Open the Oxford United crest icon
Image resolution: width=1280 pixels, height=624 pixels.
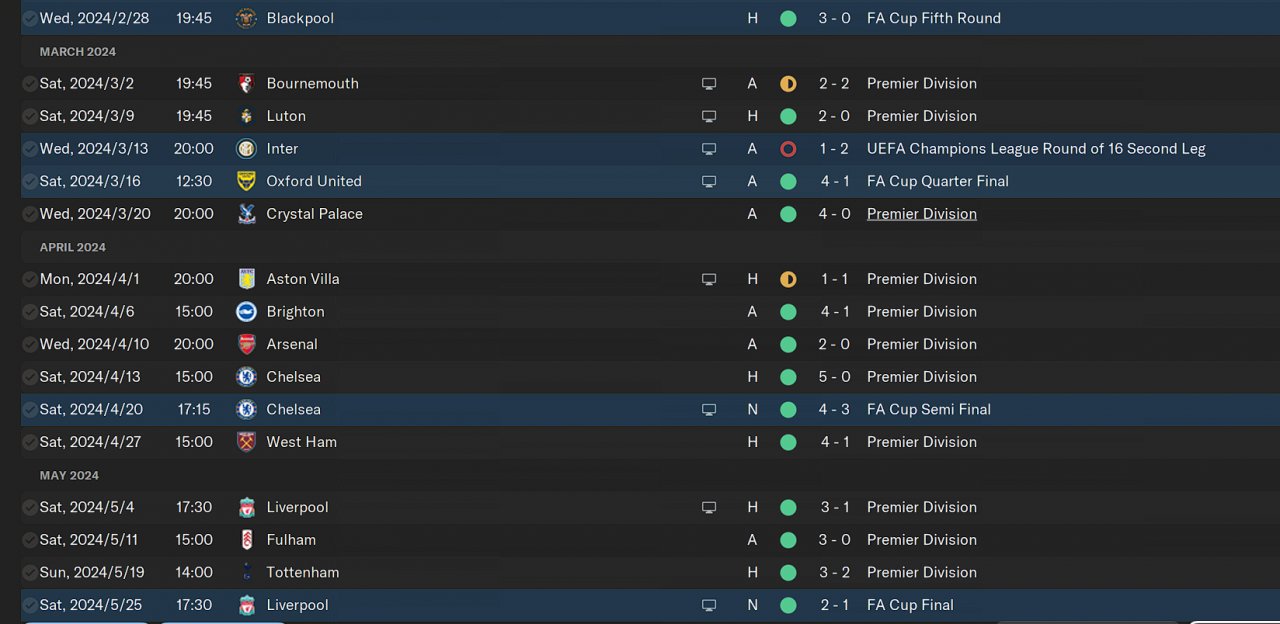[x=246, y=181]
